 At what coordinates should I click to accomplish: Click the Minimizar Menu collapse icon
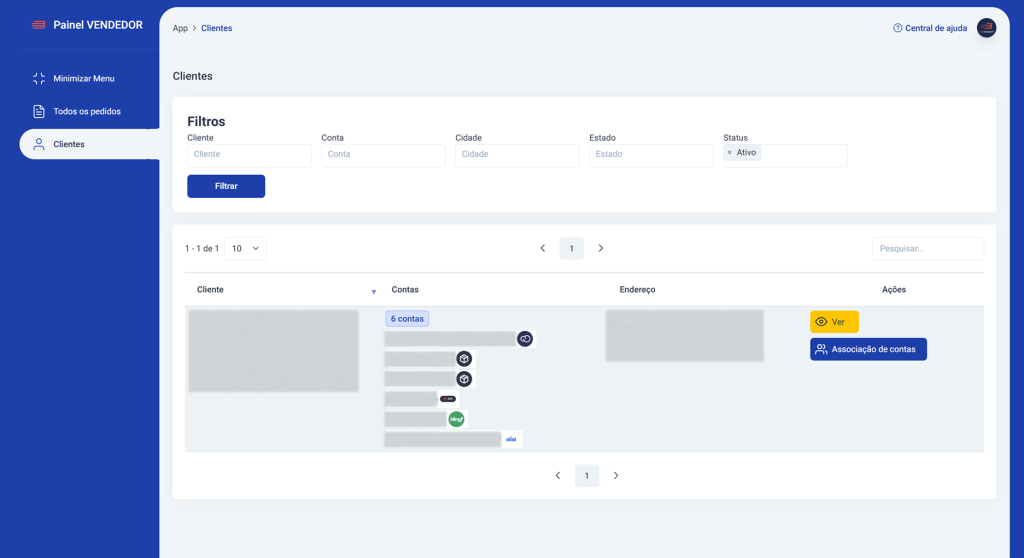tap(39, 78)
